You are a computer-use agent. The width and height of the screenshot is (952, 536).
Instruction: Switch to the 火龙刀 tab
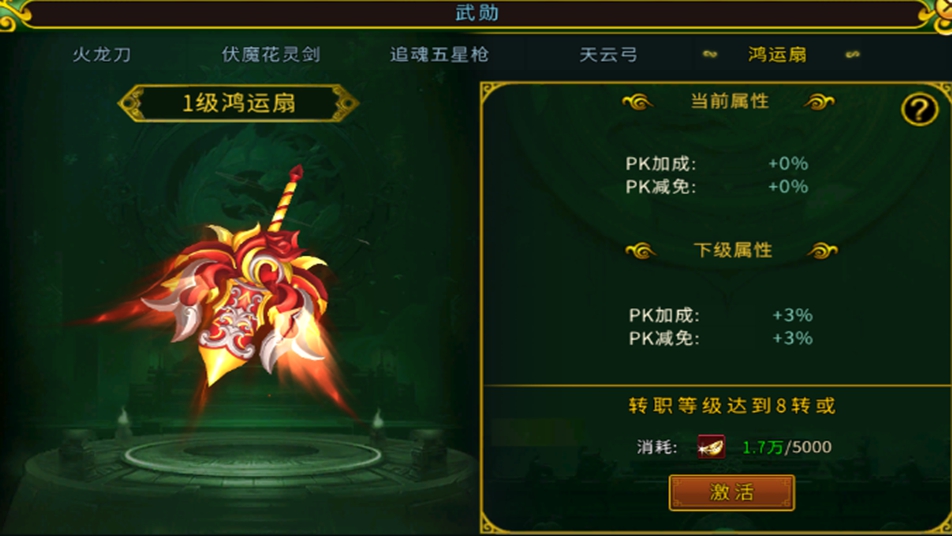click(101, 55)
